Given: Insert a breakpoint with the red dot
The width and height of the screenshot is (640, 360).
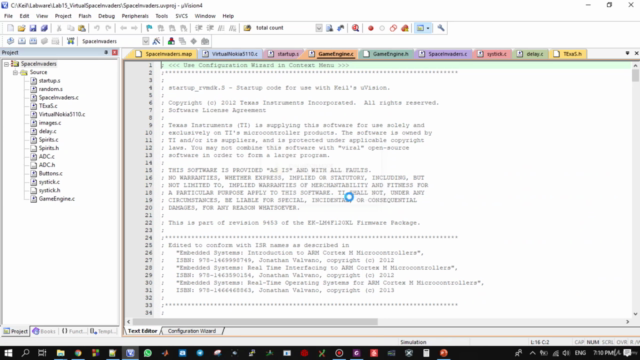Looking at the screenshot, I should (371, 28).
